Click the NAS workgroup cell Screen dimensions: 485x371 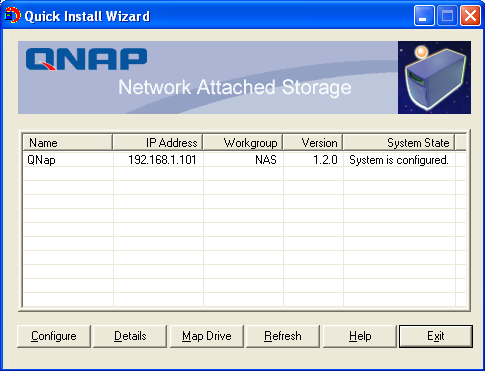(243, 160)
